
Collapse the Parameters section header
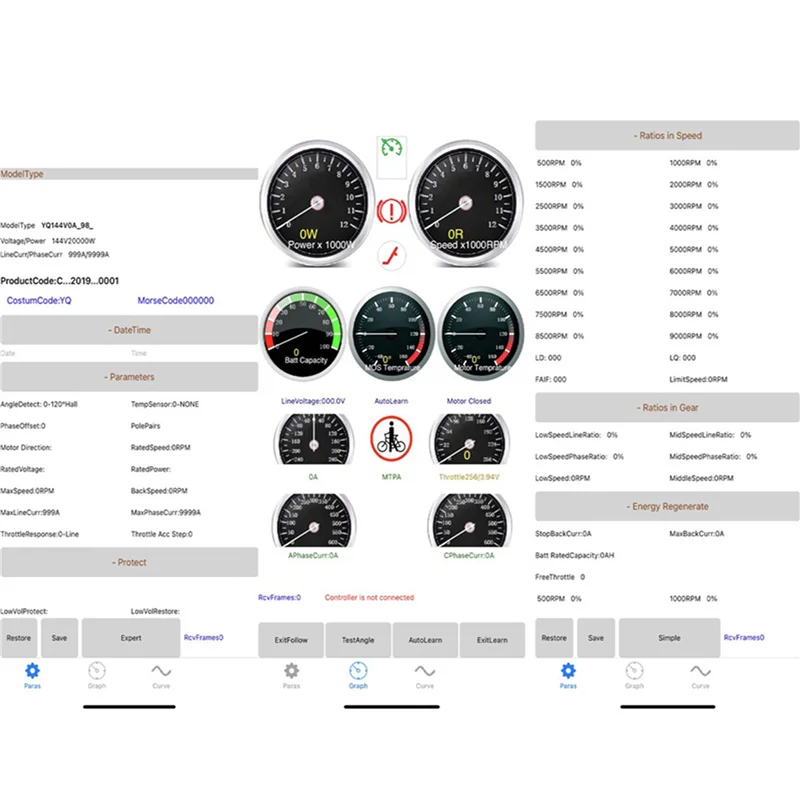point(130,377)
